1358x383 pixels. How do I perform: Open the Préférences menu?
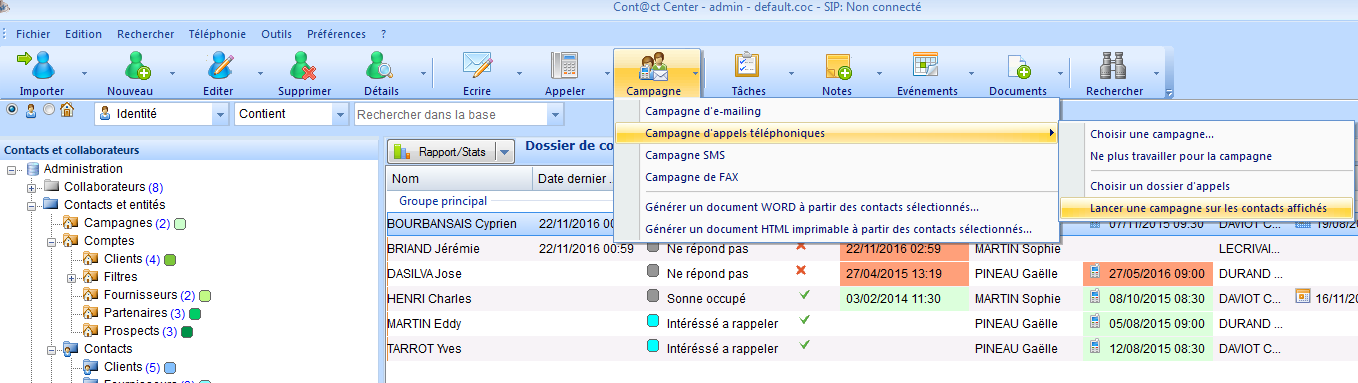[x=336, y=34]
